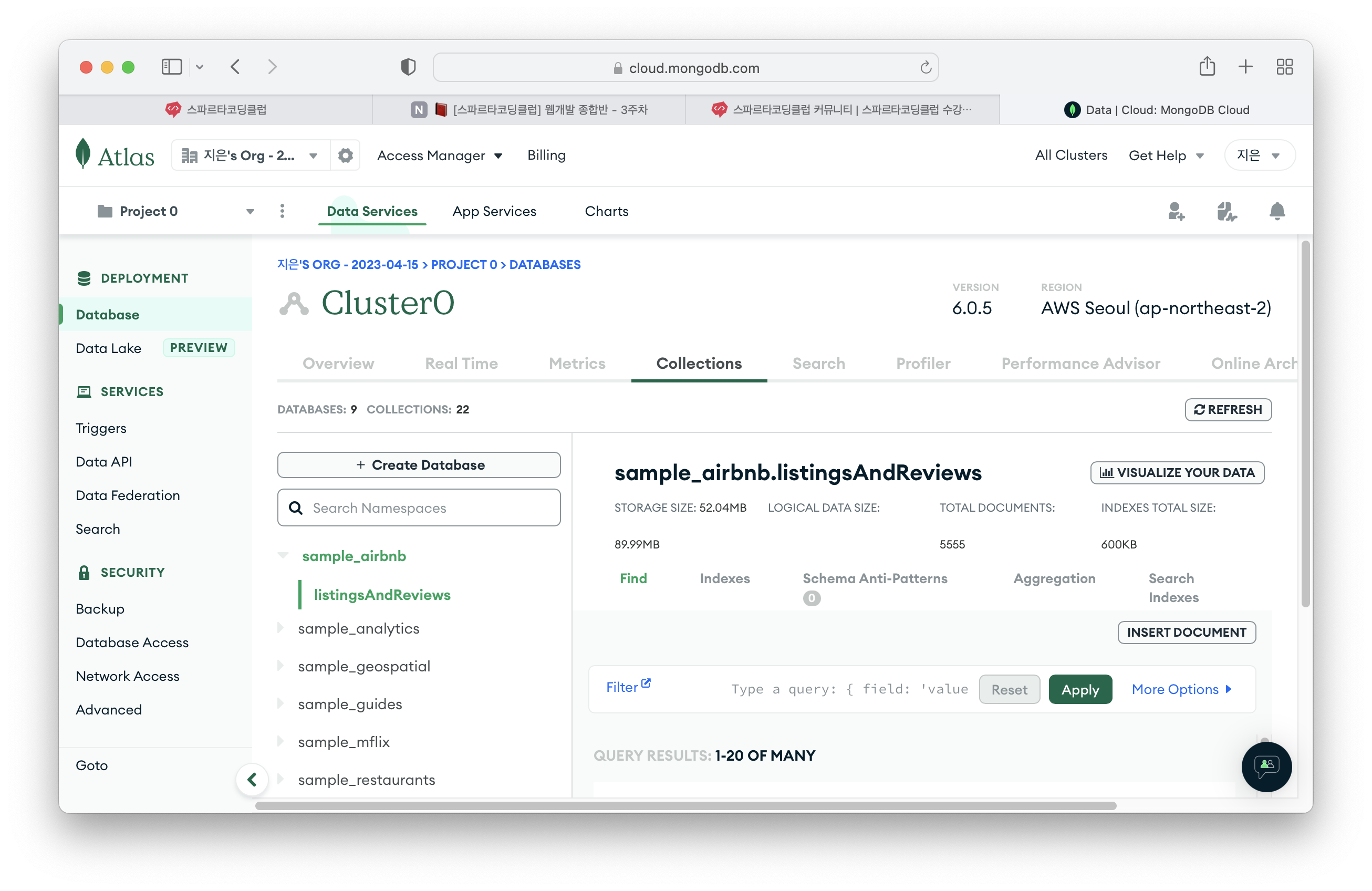This screenshot has width=1372, height=891.
Task: Open a new tab with the plus icon
Action: pos(1245,67)
